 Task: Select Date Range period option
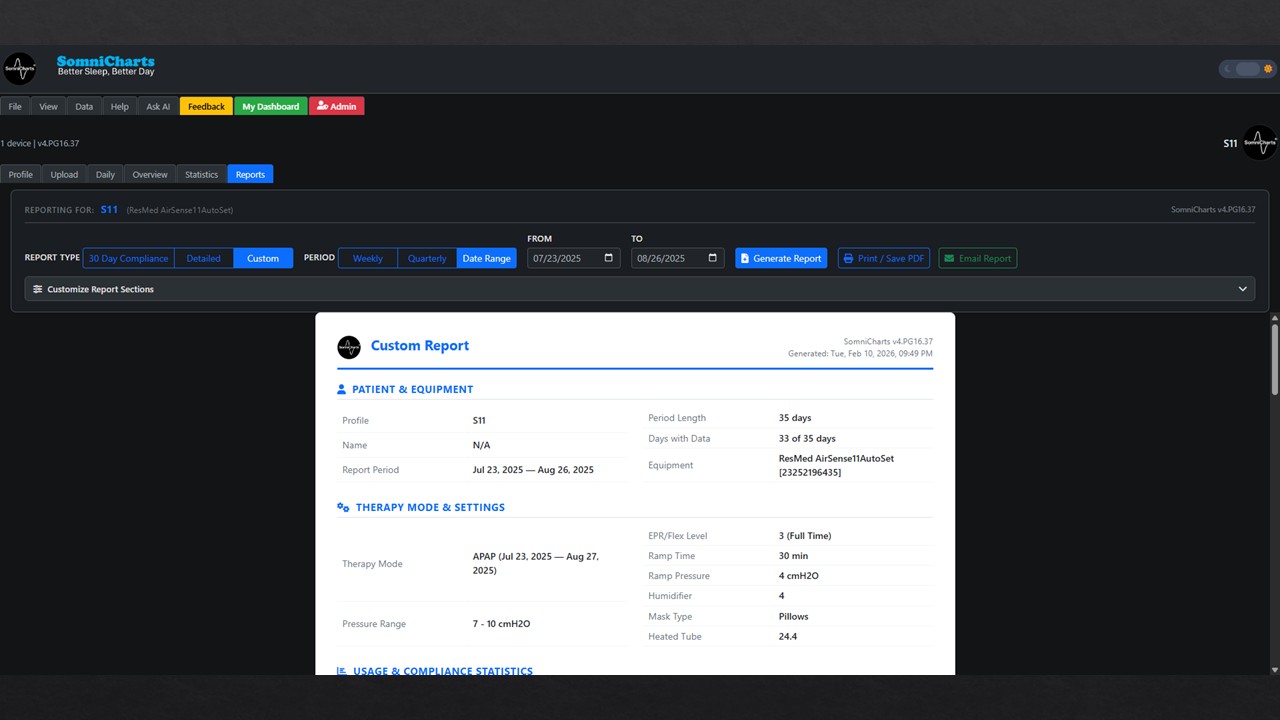click(x=486, y=258)
